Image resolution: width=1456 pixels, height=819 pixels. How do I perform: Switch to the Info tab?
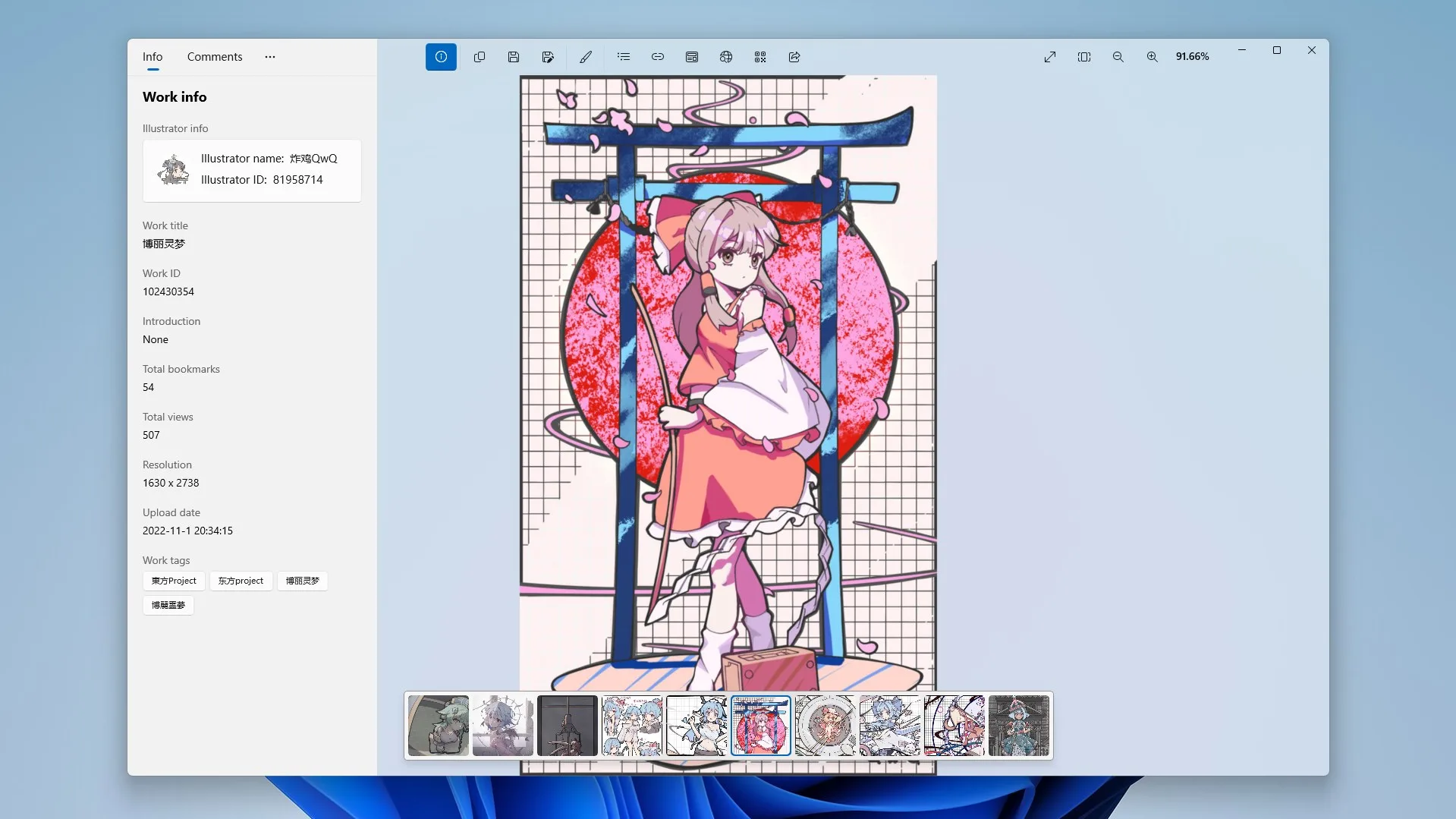click(x=153, y=57)
